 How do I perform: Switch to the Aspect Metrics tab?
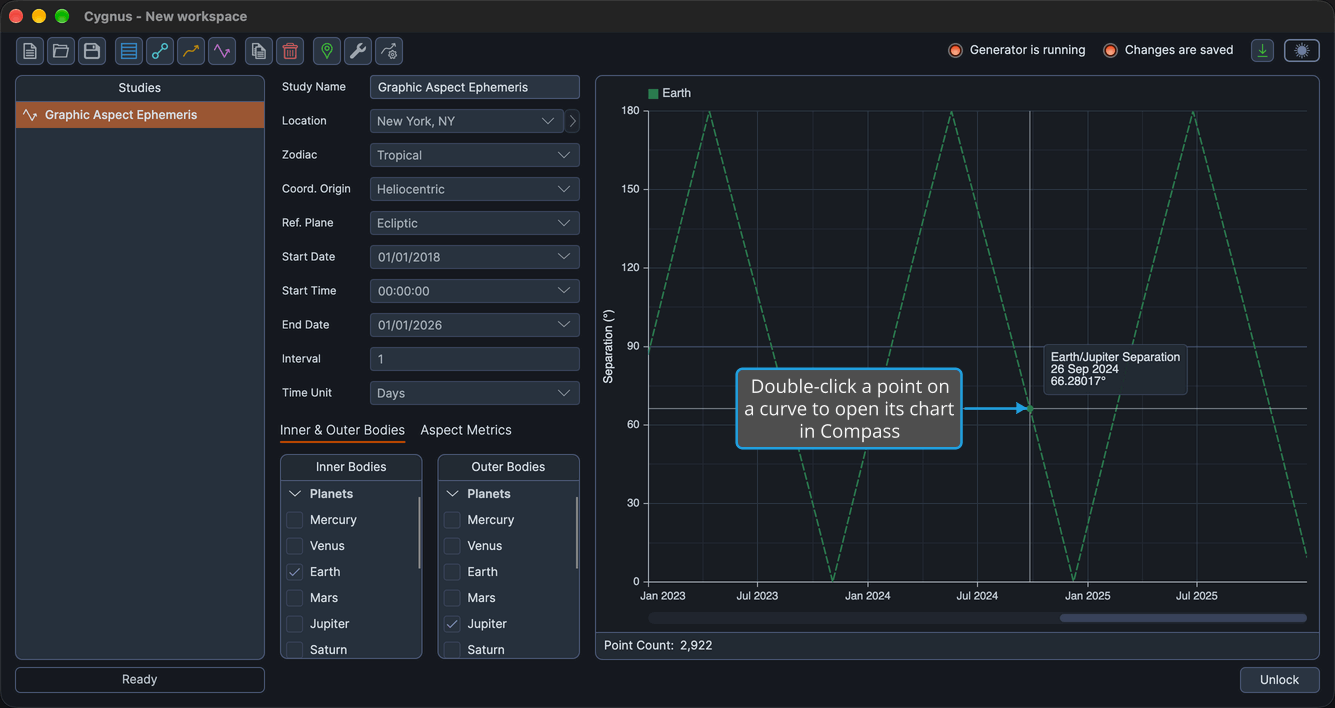point(466,430)
